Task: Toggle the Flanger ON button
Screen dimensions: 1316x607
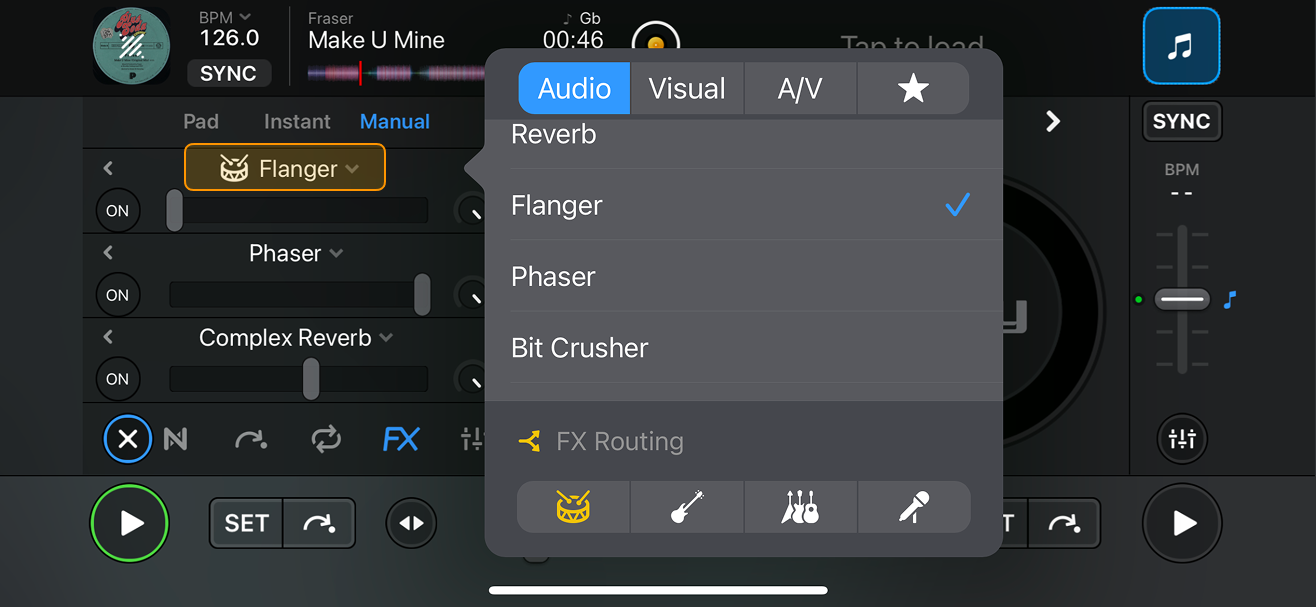Action: (x=117, y=210)
